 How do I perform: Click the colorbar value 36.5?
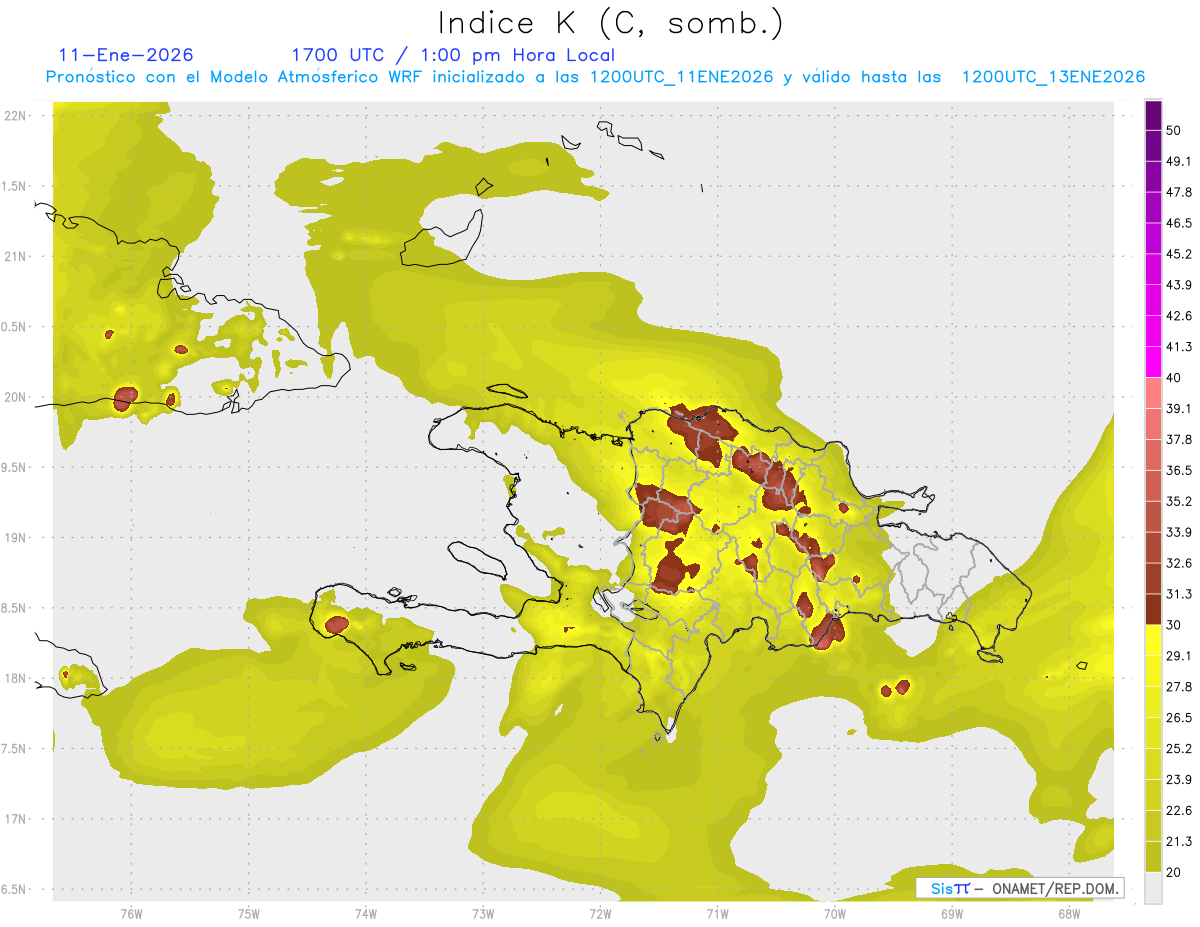[1178, 470]
